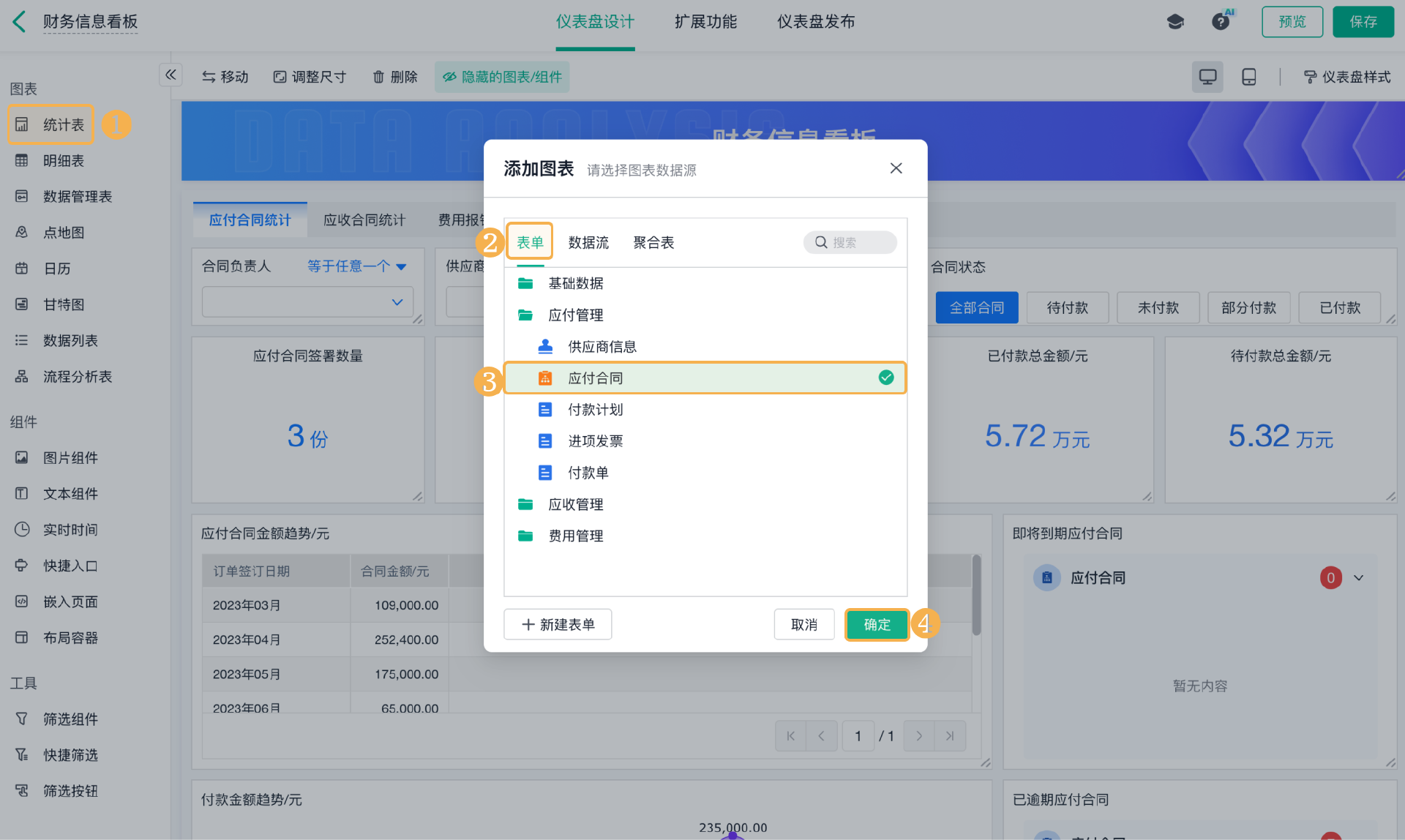1405x840 pixels.
Task: Switch to desktop monitor view icon
Action: tap(1207, 77)
